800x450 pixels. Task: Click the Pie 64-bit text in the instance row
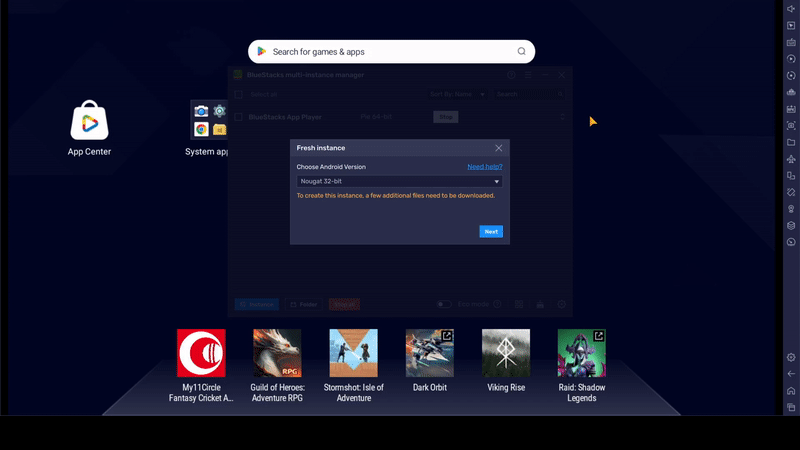376,117
